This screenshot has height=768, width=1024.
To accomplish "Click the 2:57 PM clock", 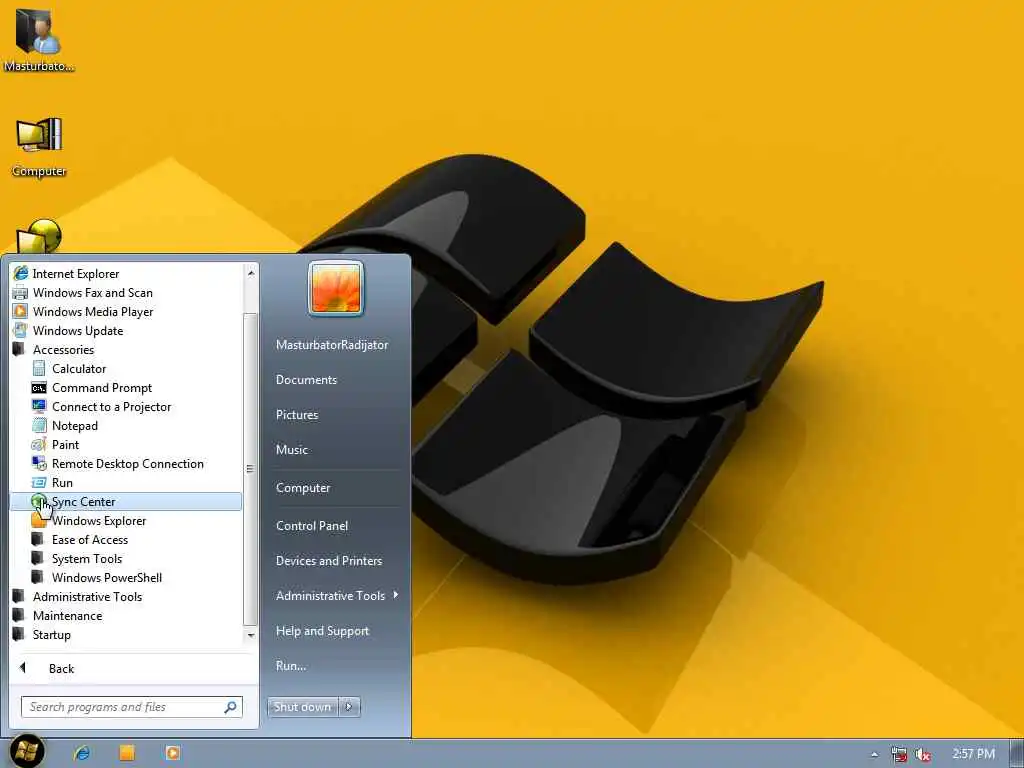I will (x=973, y=754).
